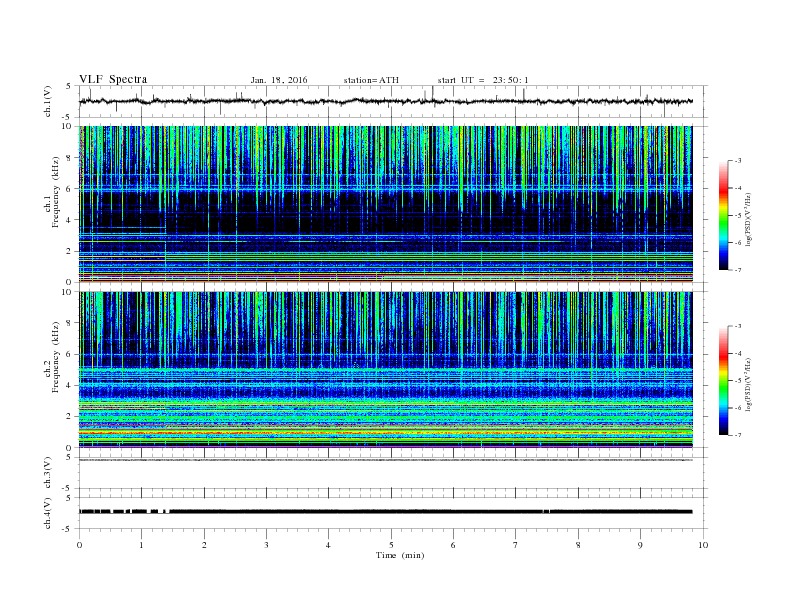Click the "-5" label on ch.1 color bar
The height and width of the screenshot is (612, 792).
738,215
